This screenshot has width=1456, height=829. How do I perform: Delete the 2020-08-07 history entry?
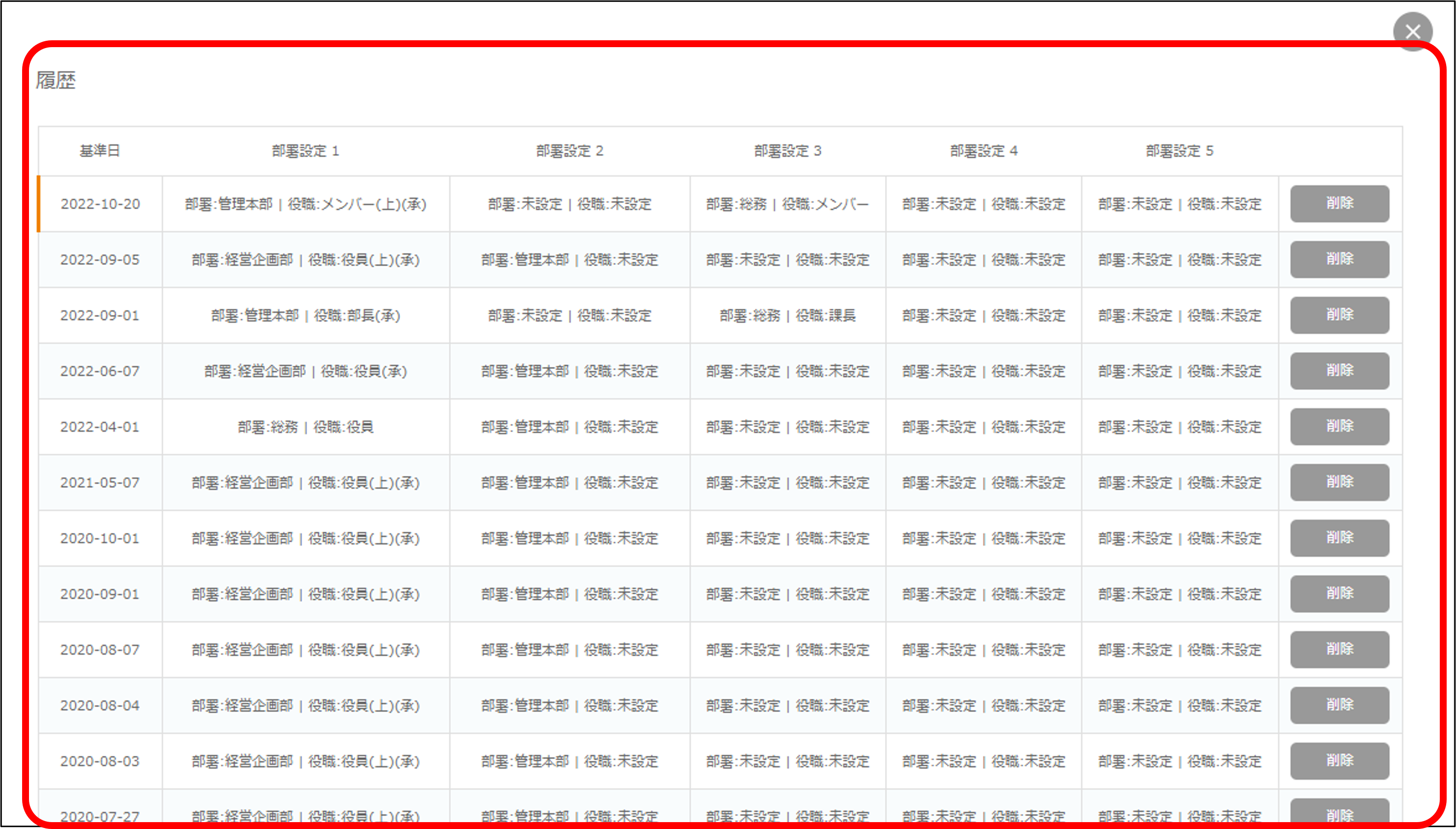click(1339, 650)
